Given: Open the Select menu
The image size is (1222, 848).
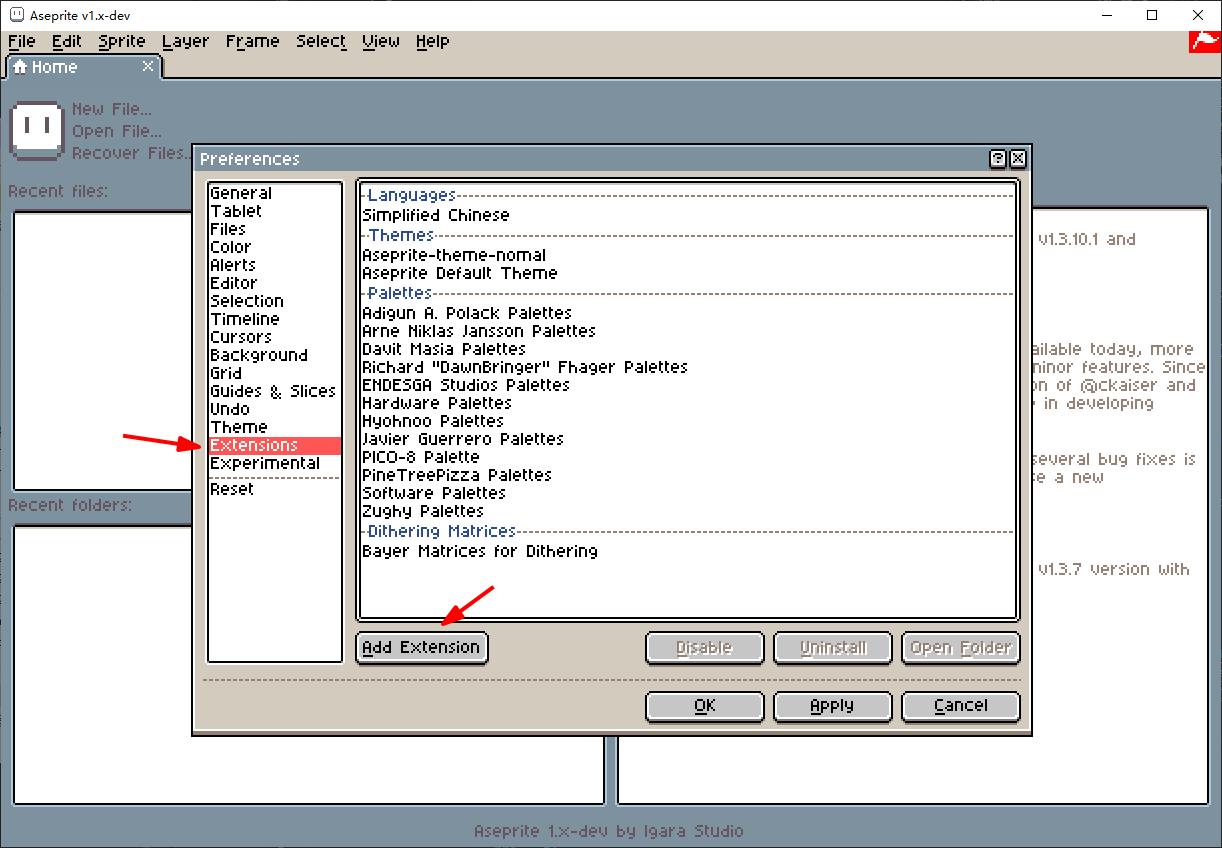Looking at the screenshot, I should click(321, 41).
